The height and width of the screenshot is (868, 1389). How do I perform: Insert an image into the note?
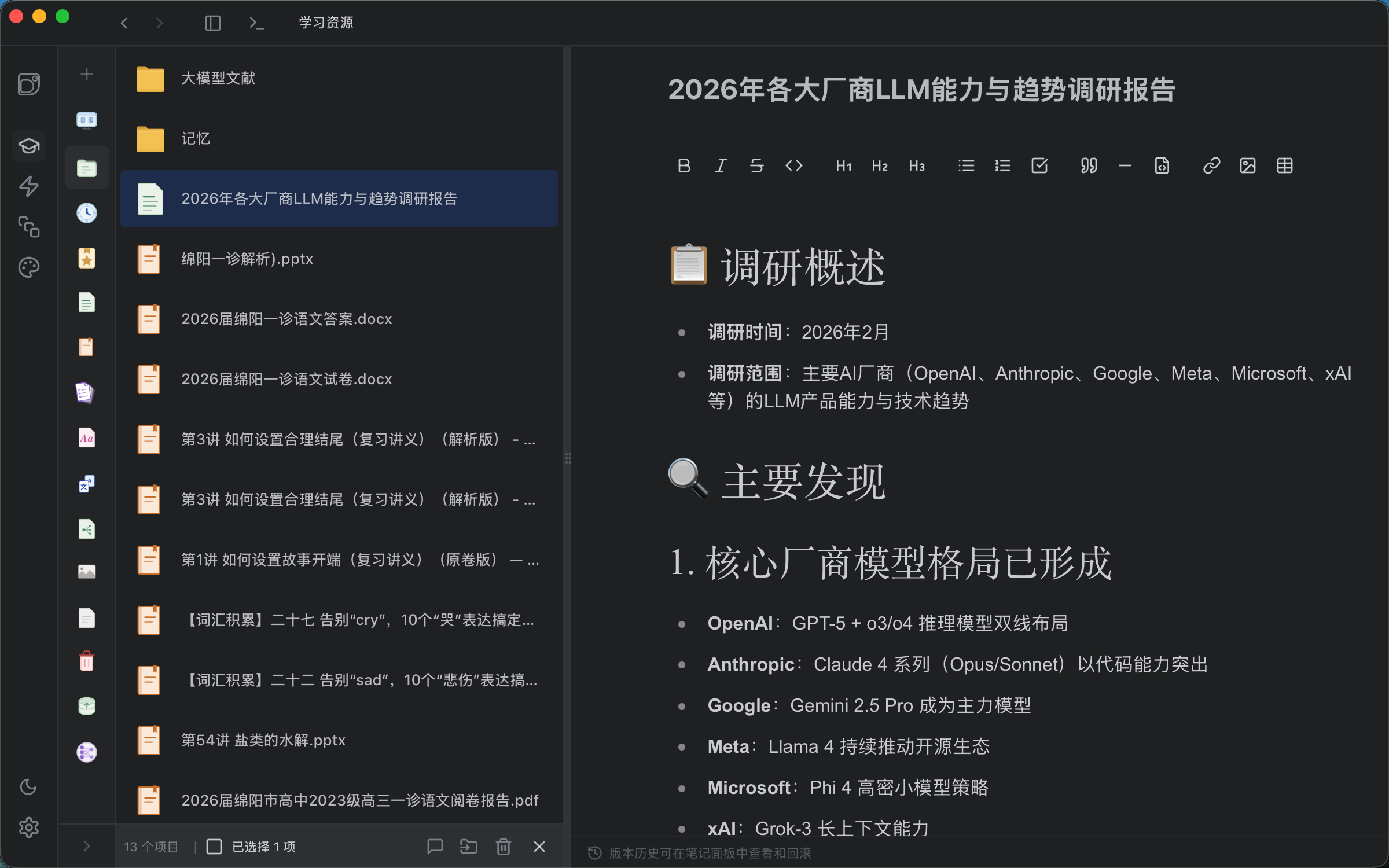1248,166
